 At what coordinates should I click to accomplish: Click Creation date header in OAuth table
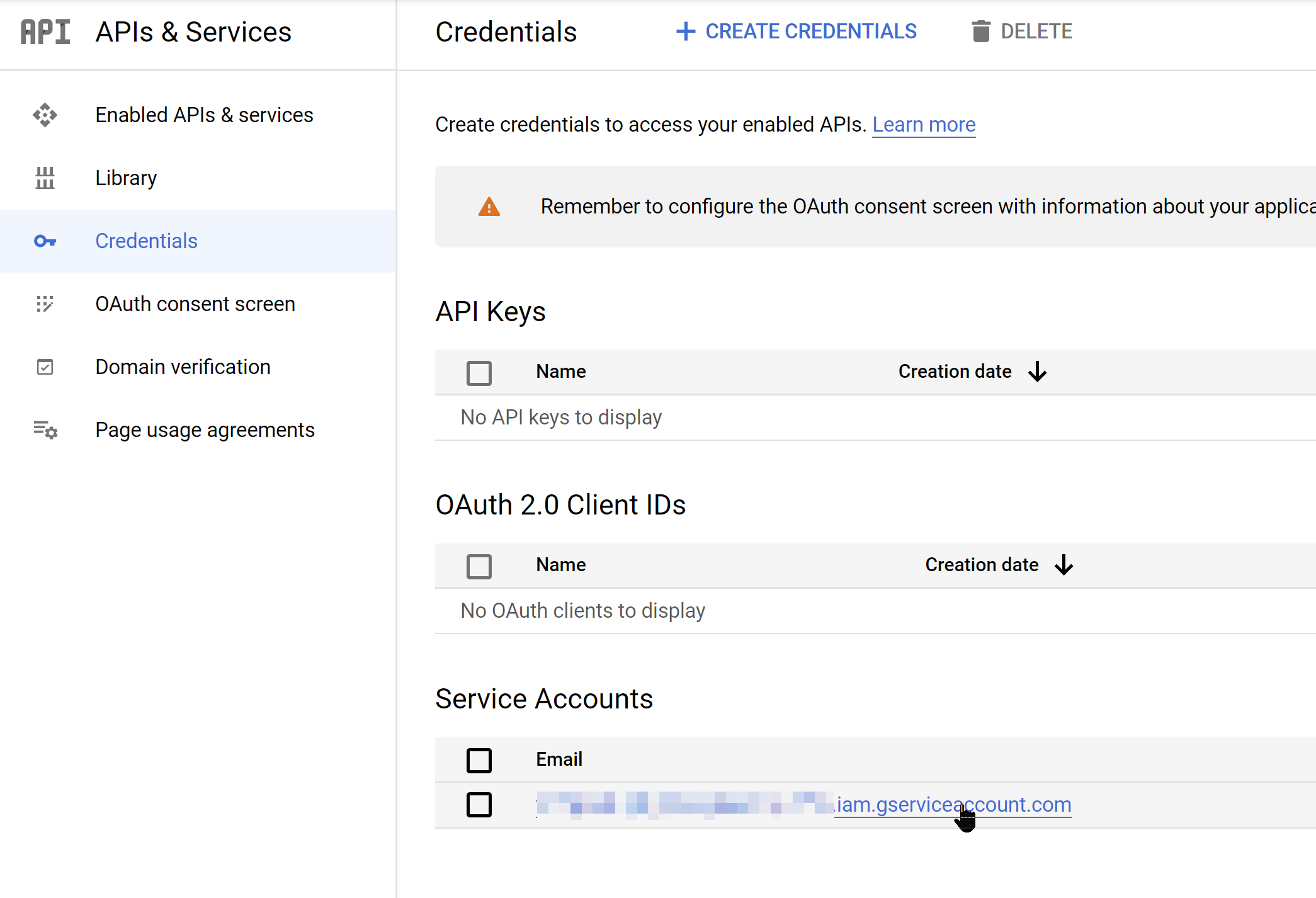(x=982, y=565)
